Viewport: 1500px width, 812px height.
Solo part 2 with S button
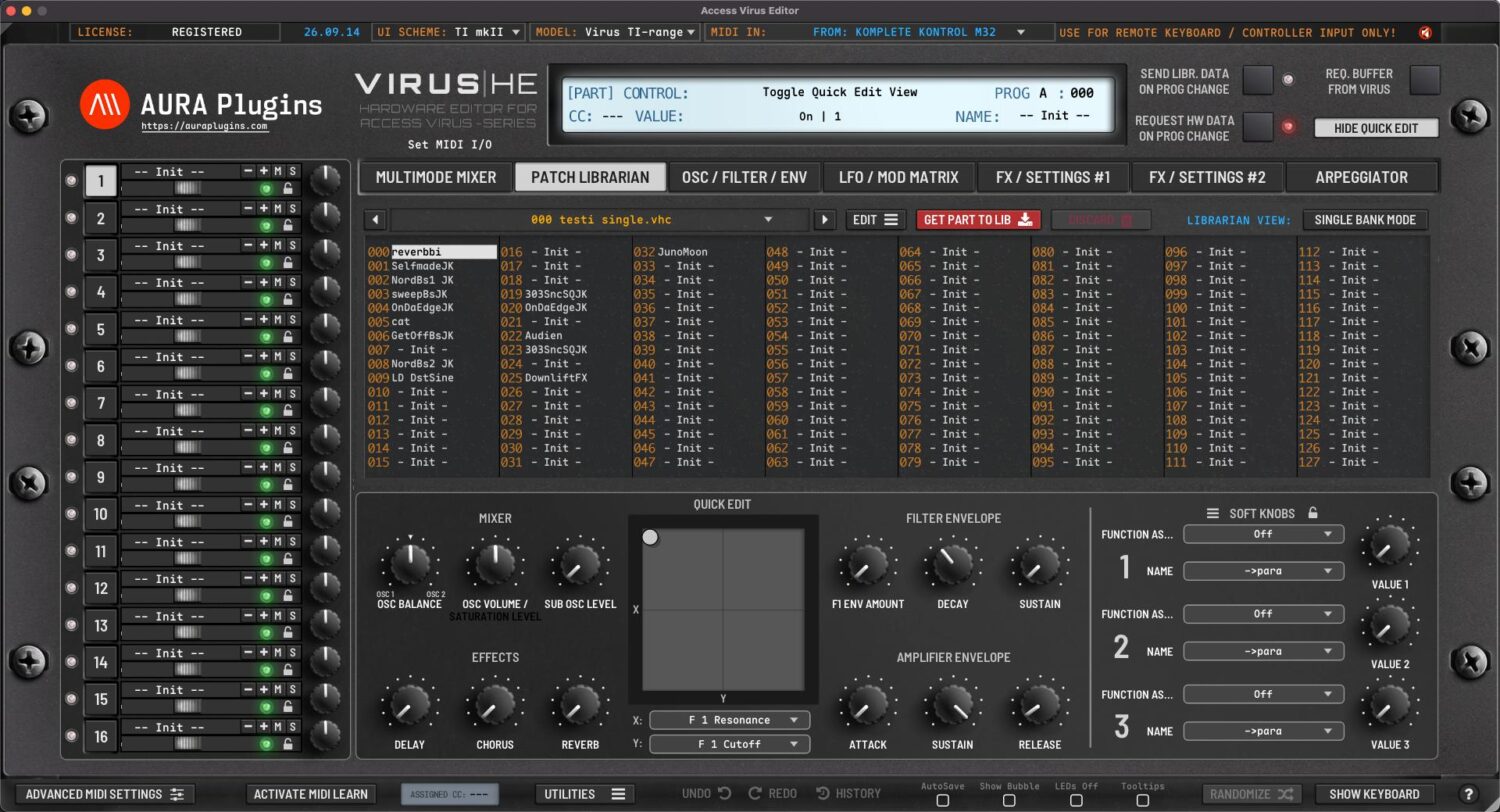click(293, 208)
